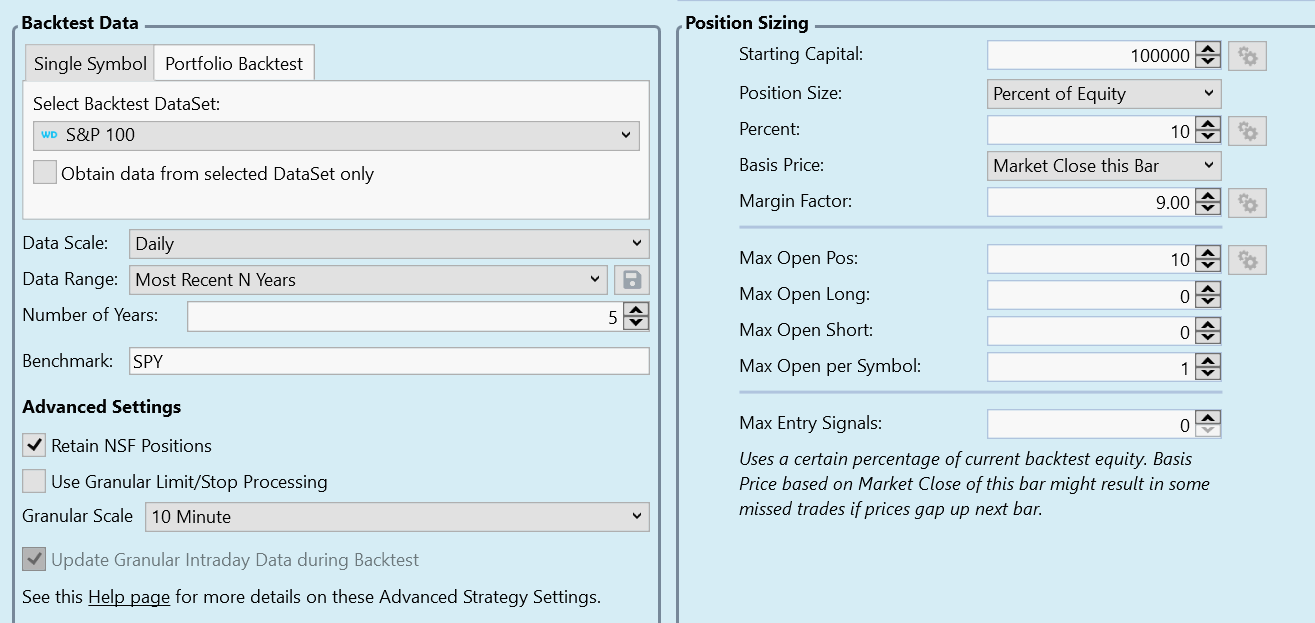Open the Help page link

tap(129, 598)
